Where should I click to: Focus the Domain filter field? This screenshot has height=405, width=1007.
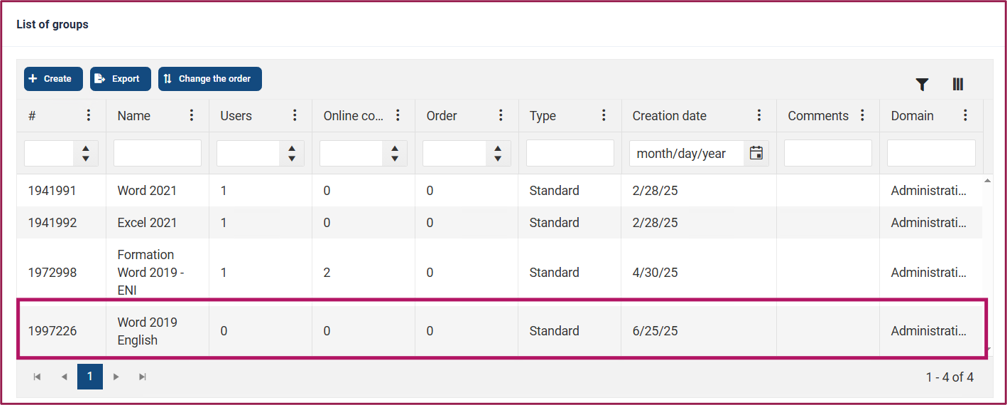[x=931, y=153]
